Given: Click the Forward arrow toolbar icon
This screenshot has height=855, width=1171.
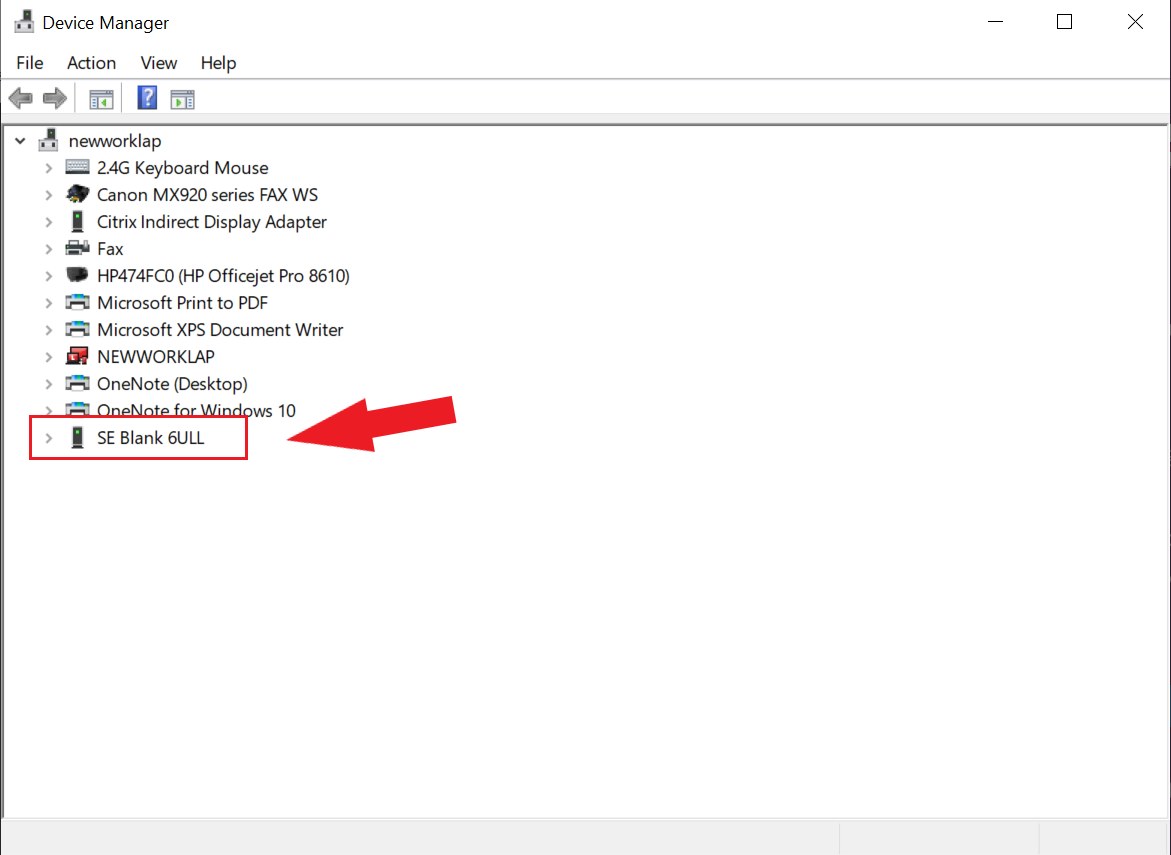Looking at the screenshot, I should point(55,98).
